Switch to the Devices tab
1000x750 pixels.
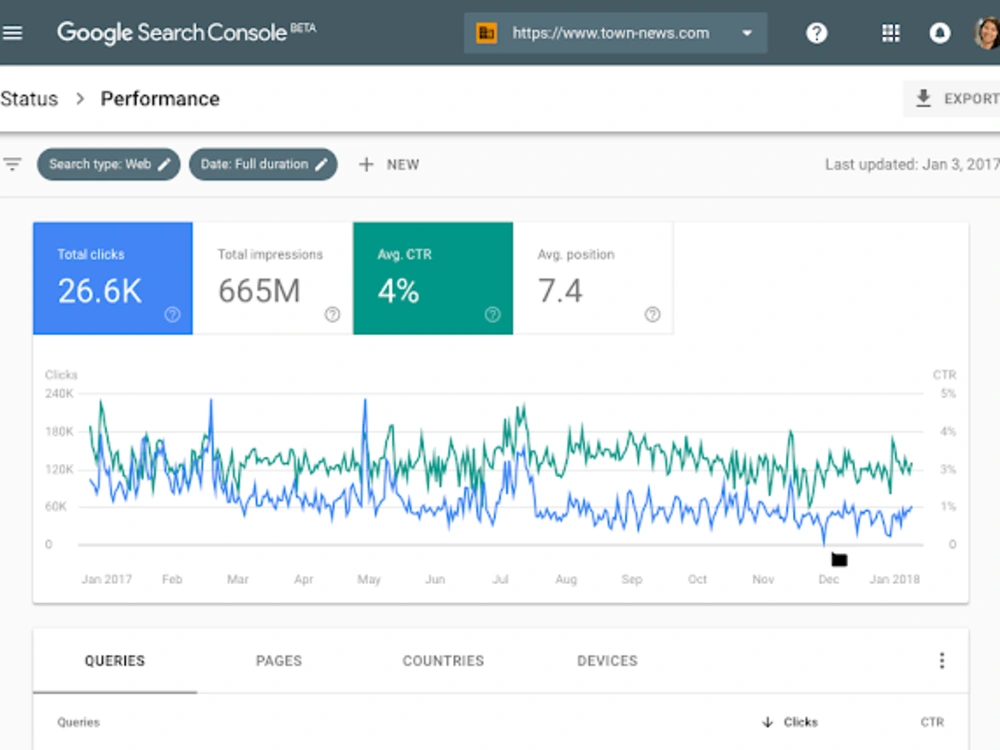[x=607, y=661]
